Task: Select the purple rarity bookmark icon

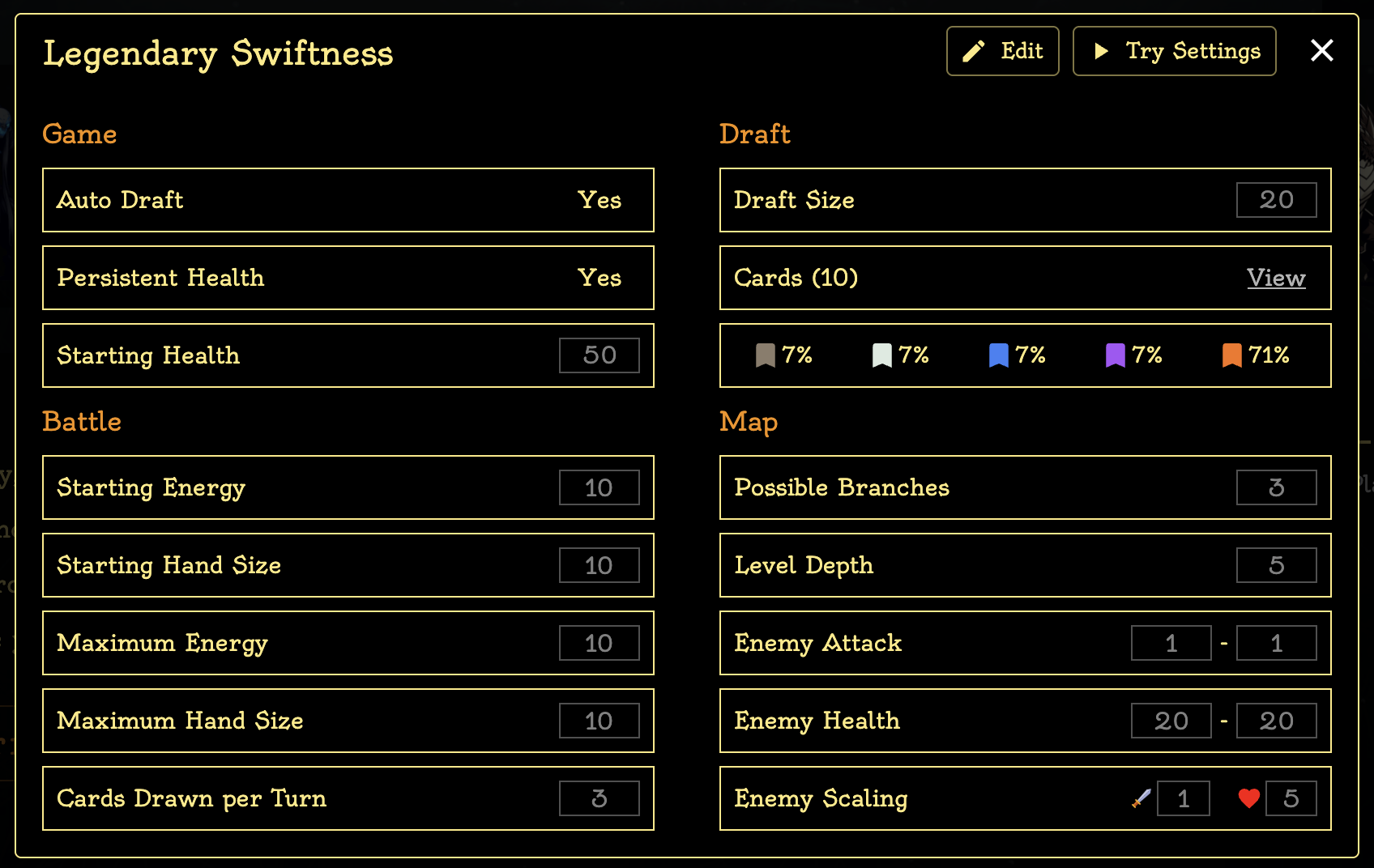Action: pos(1116,355)
